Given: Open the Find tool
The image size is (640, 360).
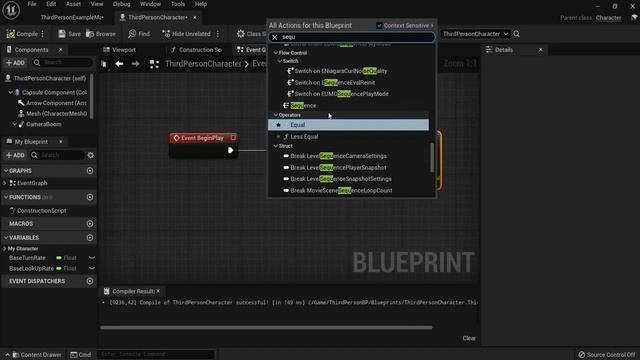Looking at the screenshot, I should click(x=139, y=34).
